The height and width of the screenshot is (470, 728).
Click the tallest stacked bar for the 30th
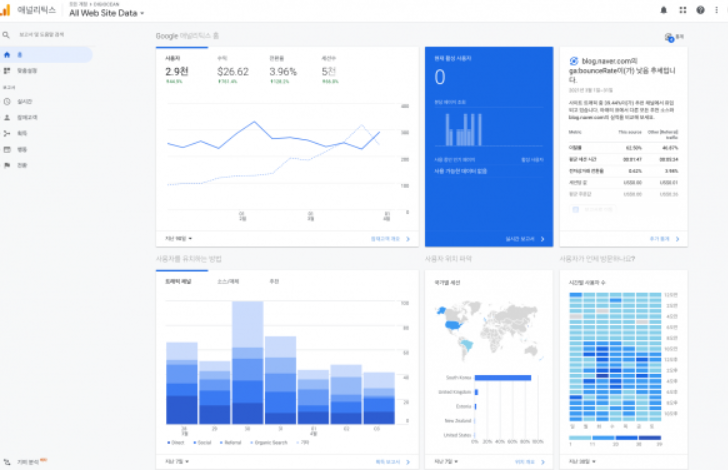[247, 363]
